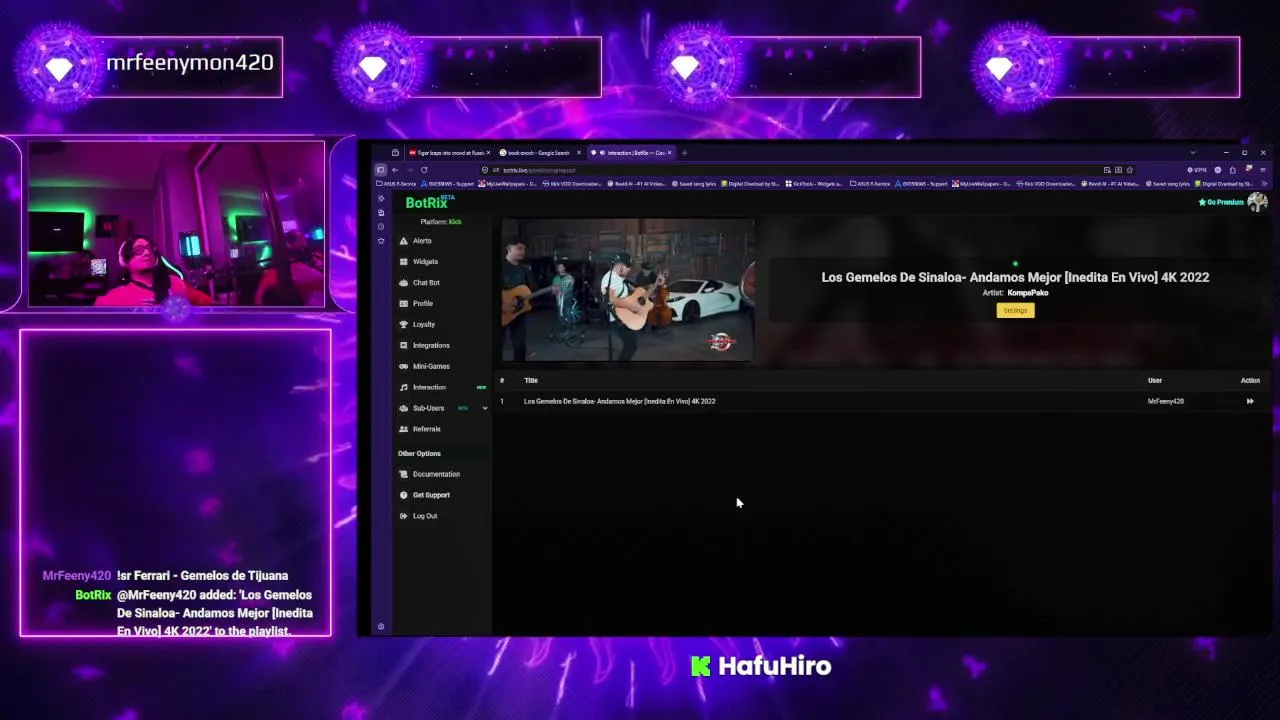Click the VPN shield in the browser toolbar
The image size is (1280, 720).
[1197, 170]
